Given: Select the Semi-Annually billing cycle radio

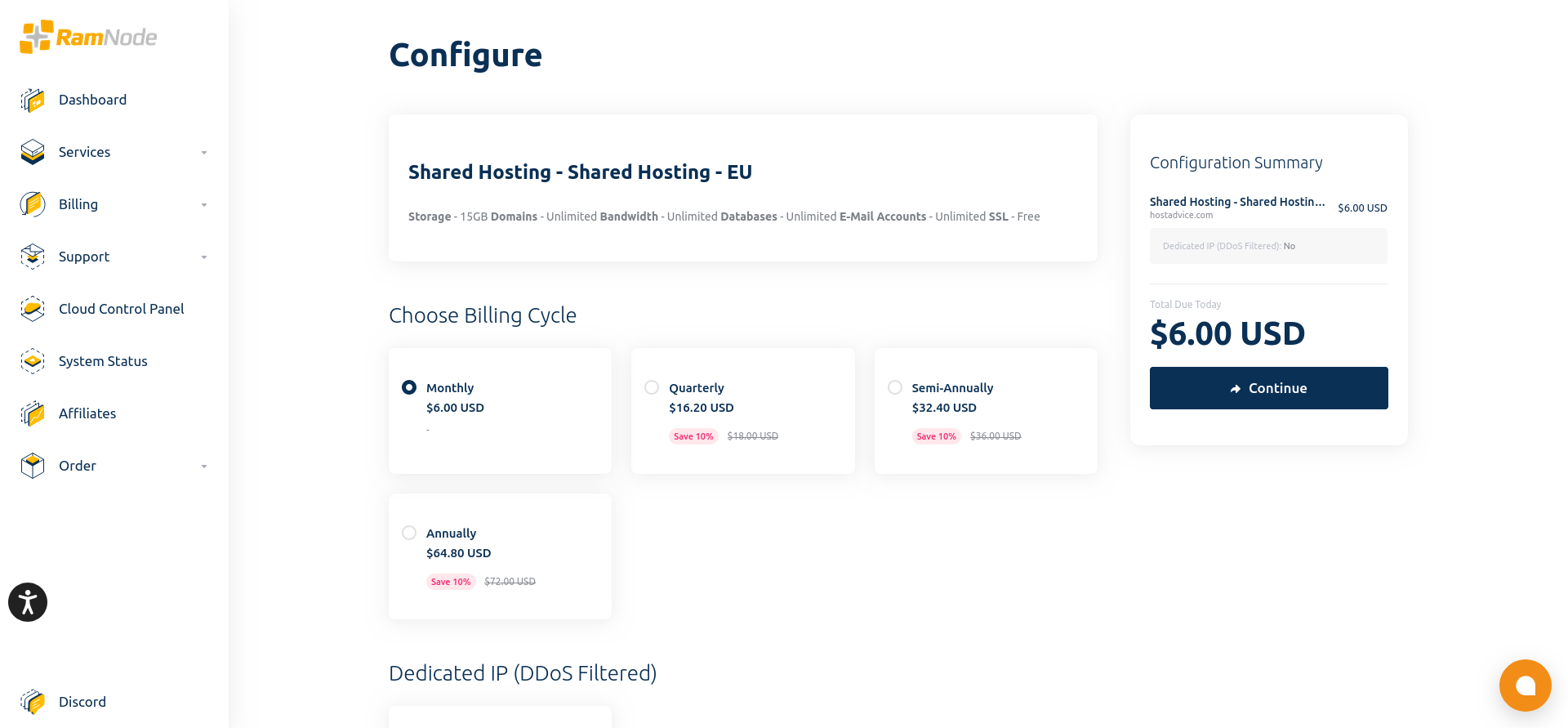Looking at the screenshot, I should [895, 387].
